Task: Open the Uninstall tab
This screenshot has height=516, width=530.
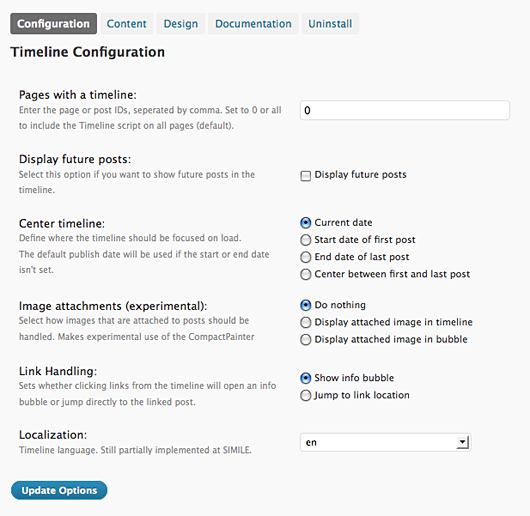Action: tap(330, 24)
